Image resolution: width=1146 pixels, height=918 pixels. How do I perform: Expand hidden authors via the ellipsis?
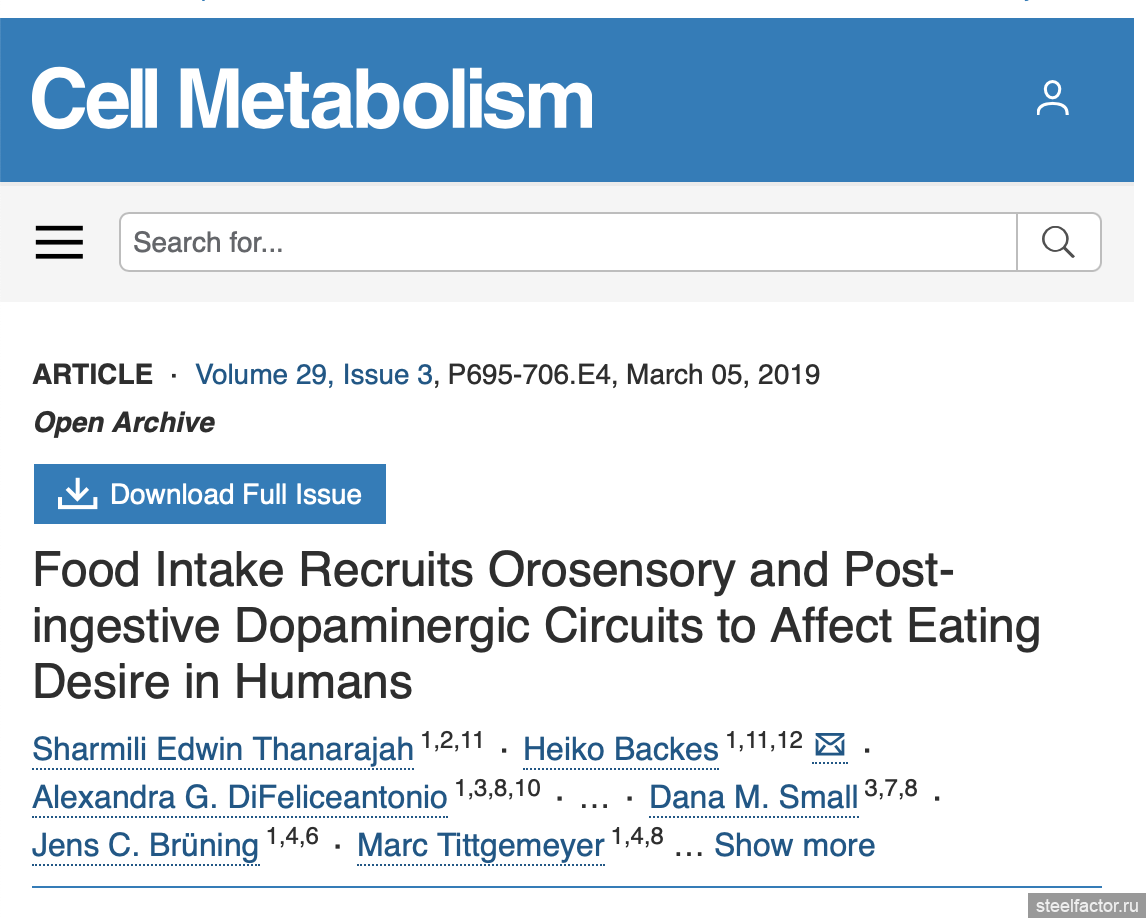point(594,799)
